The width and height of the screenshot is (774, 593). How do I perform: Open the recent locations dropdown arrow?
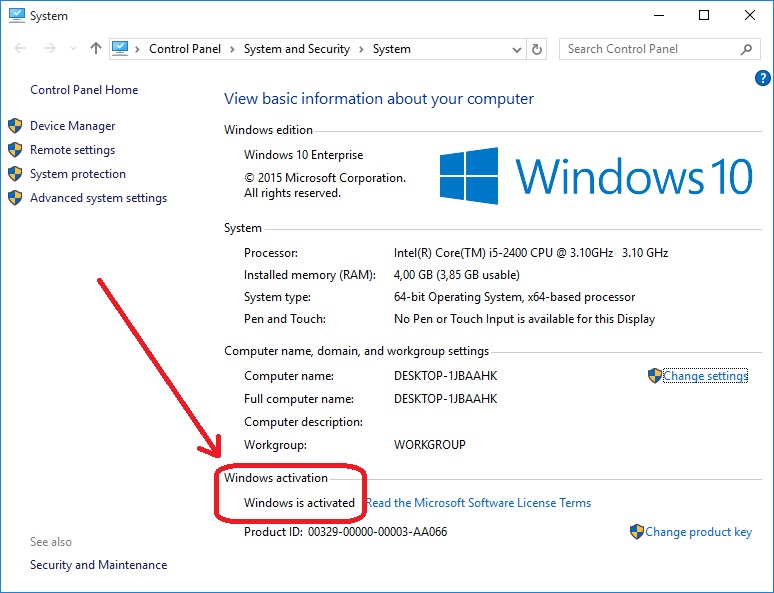pyautogui.click(x=74, y=48)
